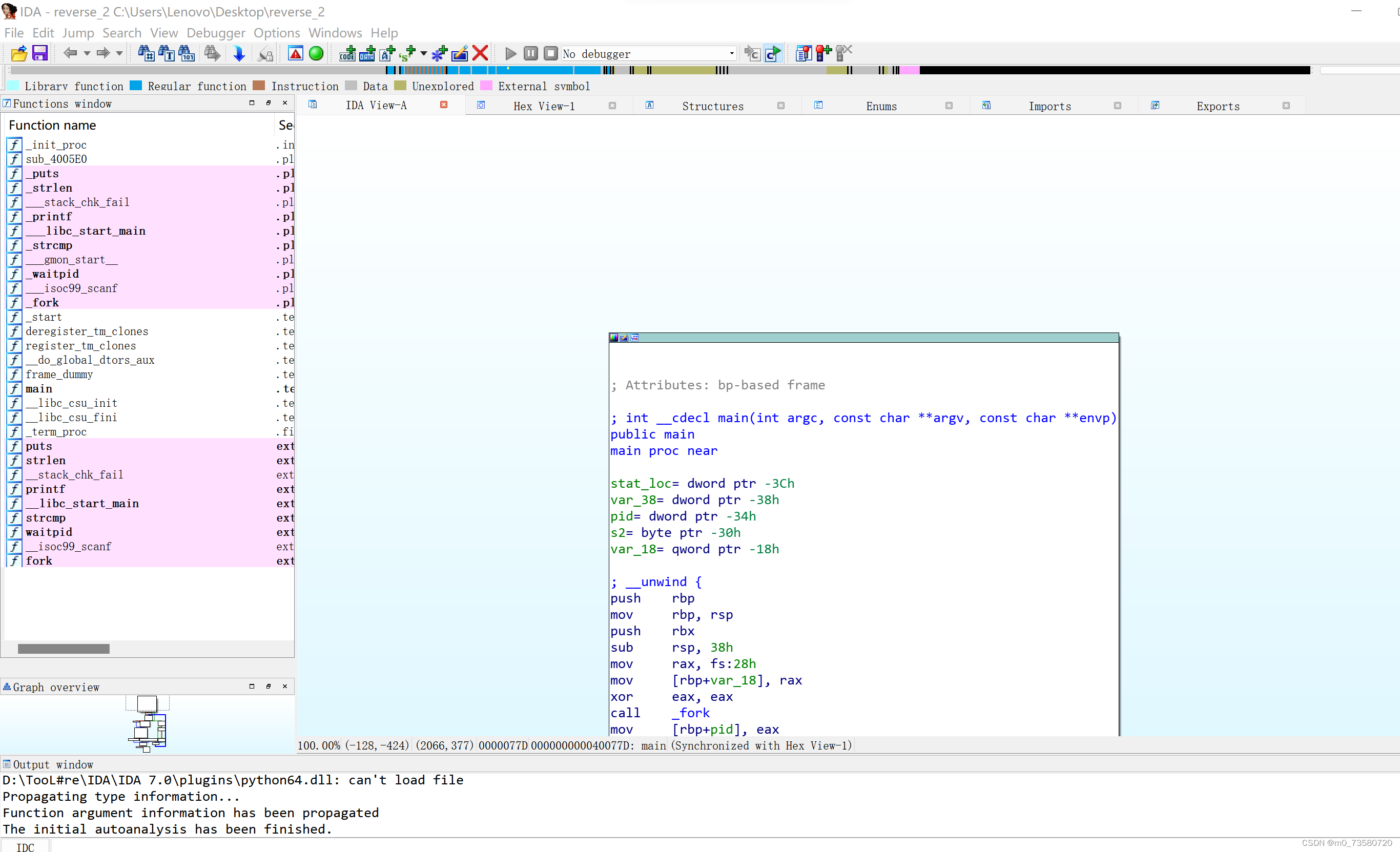Click the Open file toolbar icon
The image size is (1400, 852).
[19, 53]
